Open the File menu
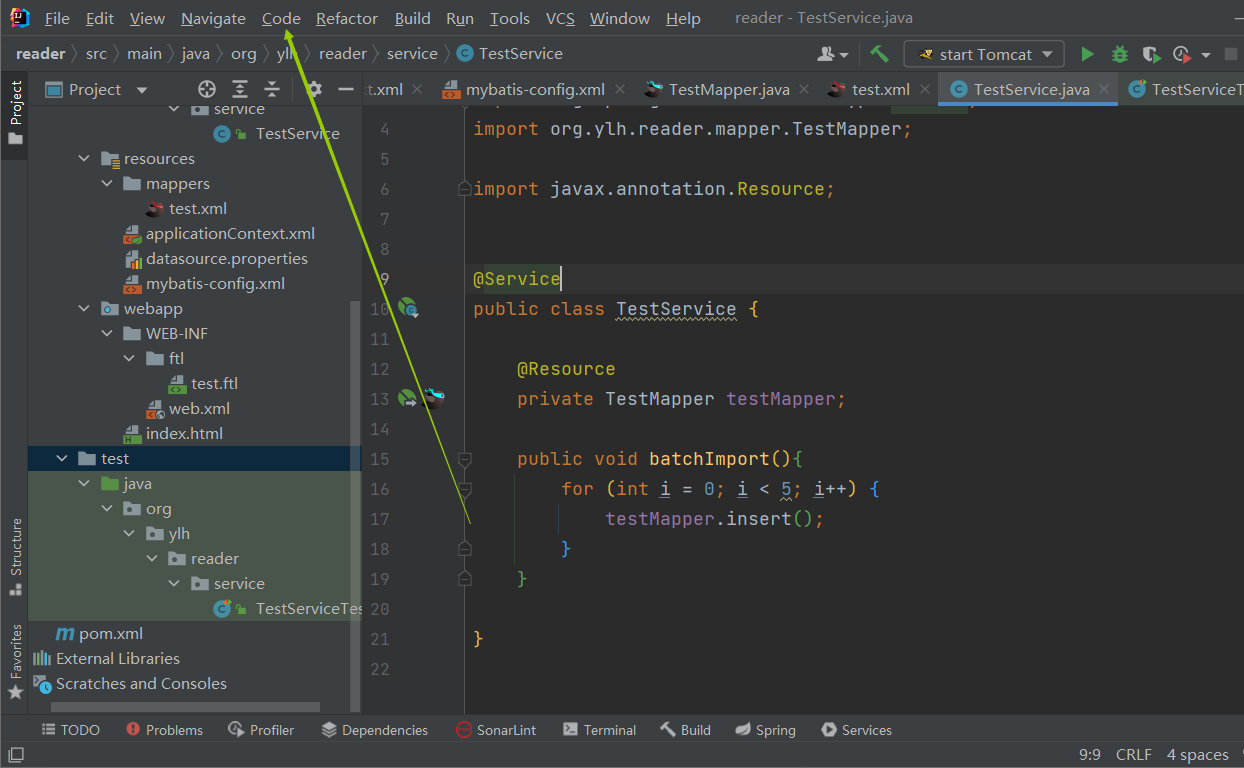 click(57, 18)
